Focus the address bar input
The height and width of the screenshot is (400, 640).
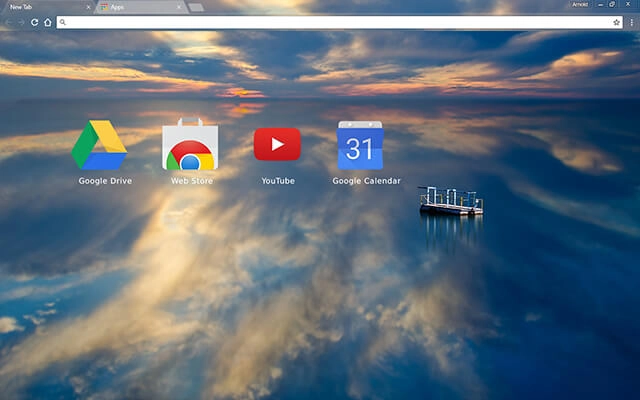pos(340,22)
